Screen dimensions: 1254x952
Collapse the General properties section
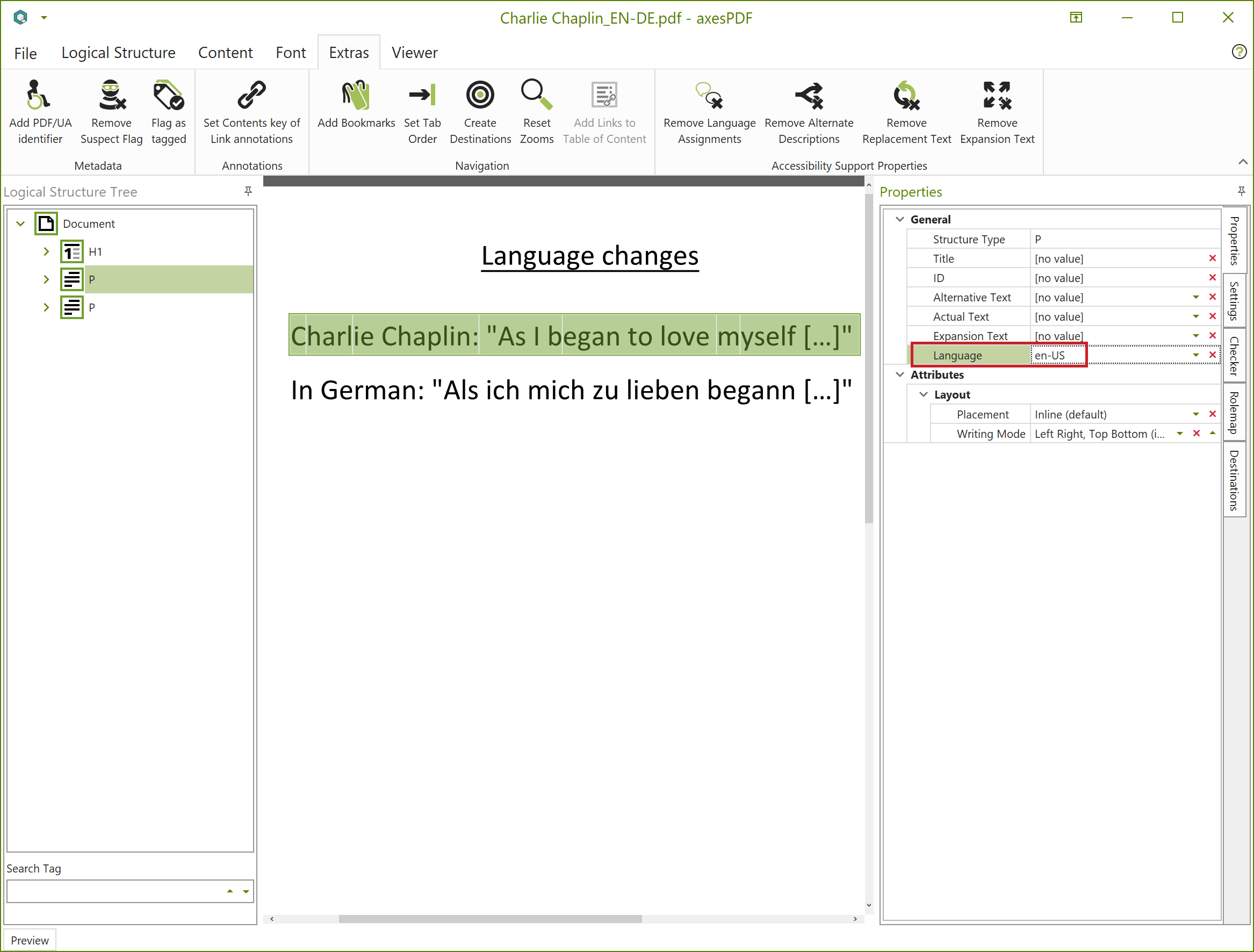click(x=900, y=219)
